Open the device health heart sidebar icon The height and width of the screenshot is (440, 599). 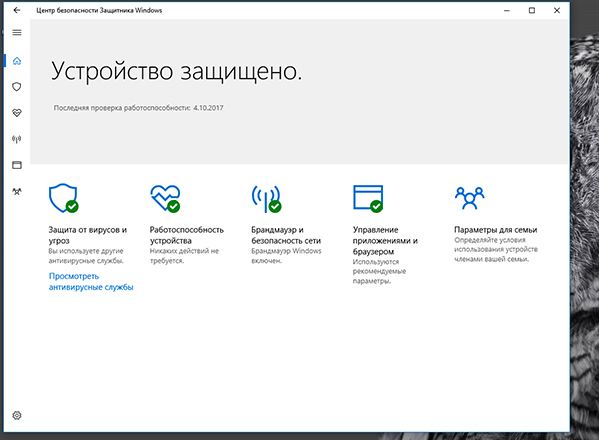pyautogui.click(x=17, y=113)
